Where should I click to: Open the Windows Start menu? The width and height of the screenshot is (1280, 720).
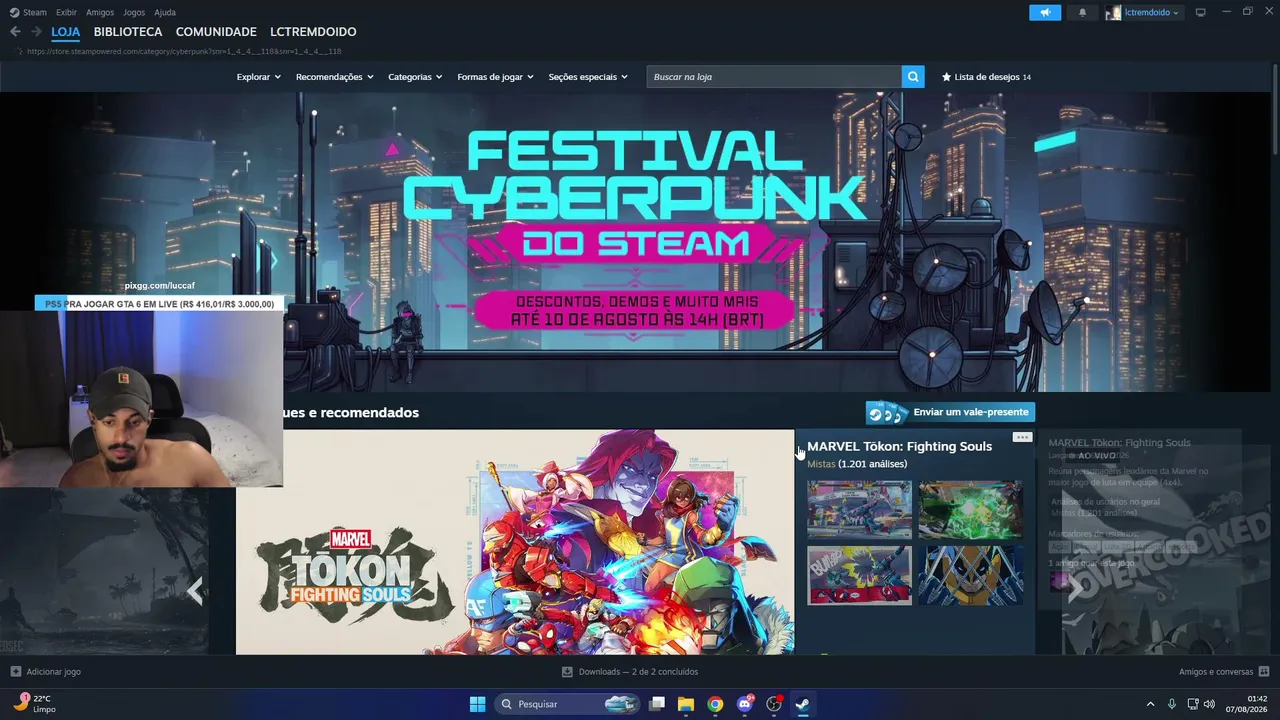point(477,704)
